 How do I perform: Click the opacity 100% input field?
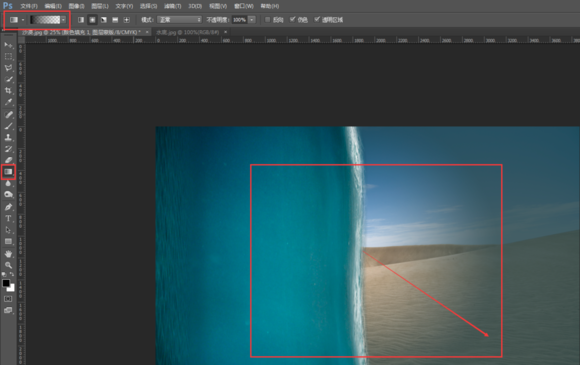pyautogui.click(x=240, y=20)
